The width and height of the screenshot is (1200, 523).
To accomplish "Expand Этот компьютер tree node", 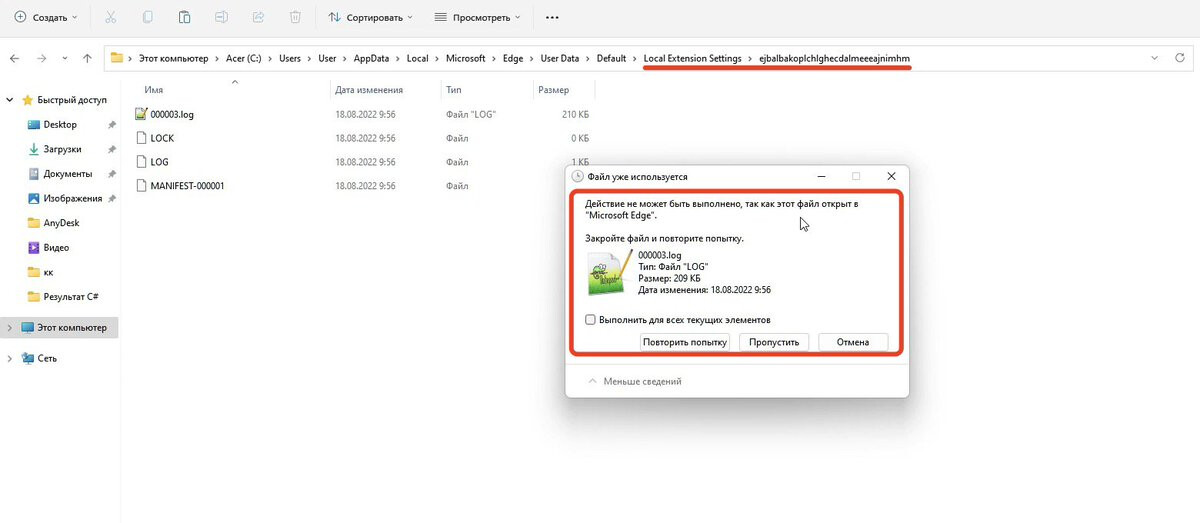I will pos(10,328).
